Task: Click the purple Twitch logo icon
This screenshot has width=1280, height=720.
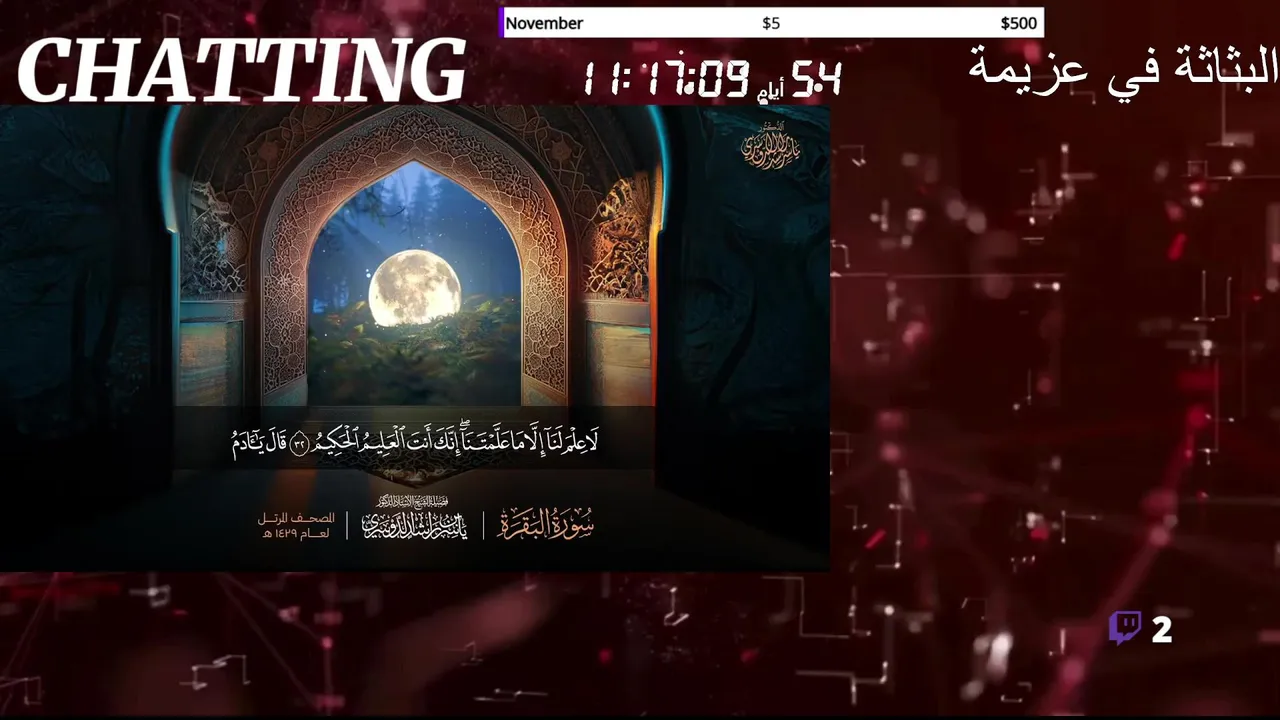Action: tap(1125, 629)
